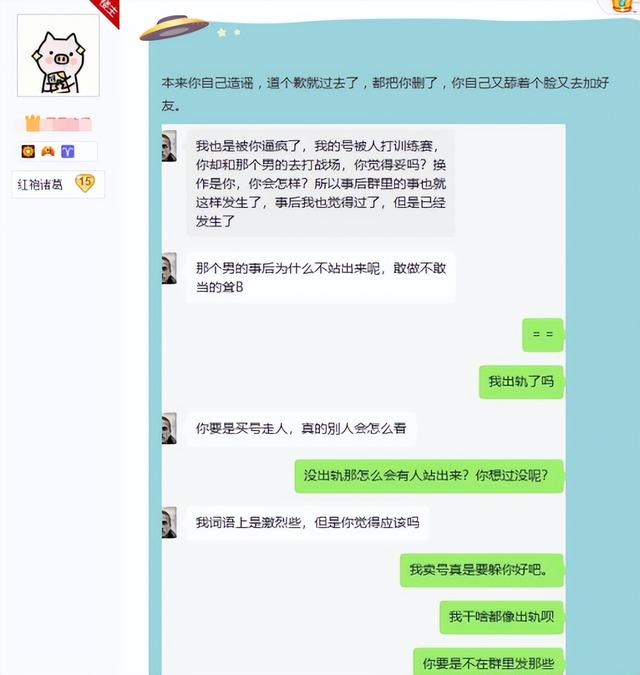Click the orange circular badge icon
Screen dimensions: 640x675
click(x=28, y=151)
